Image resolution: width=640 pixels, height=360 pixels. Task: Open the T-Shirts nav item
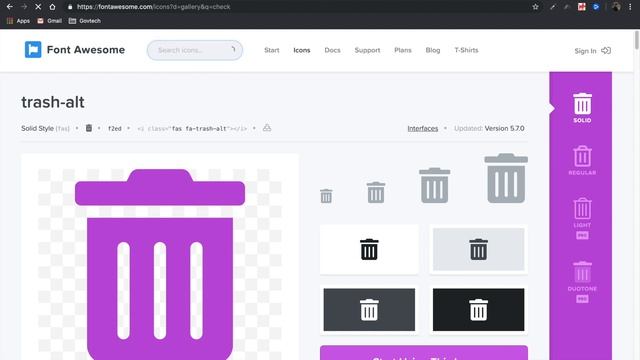click(466, 50)
